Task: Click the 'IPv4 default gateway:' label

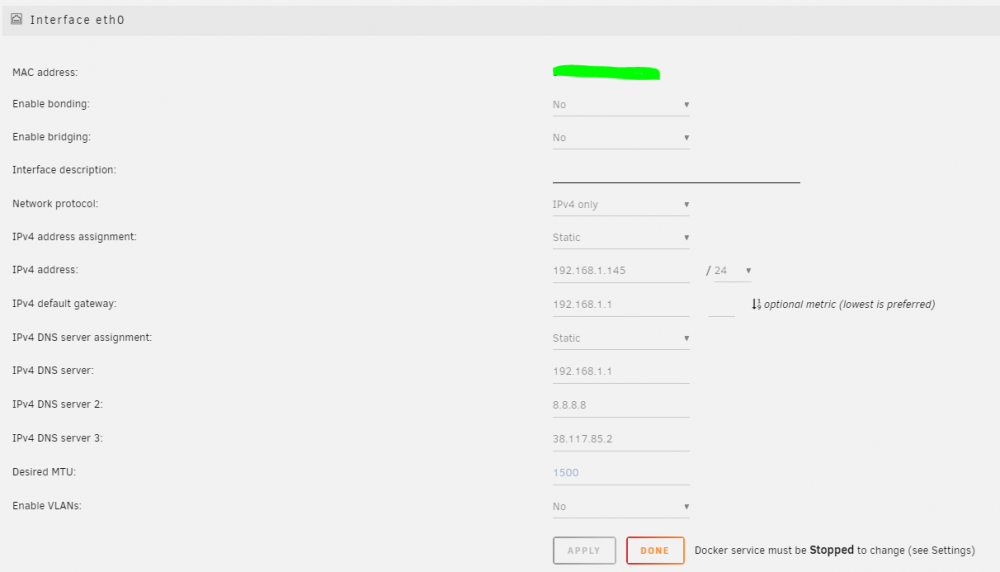Action: click(x=64, y=304)
